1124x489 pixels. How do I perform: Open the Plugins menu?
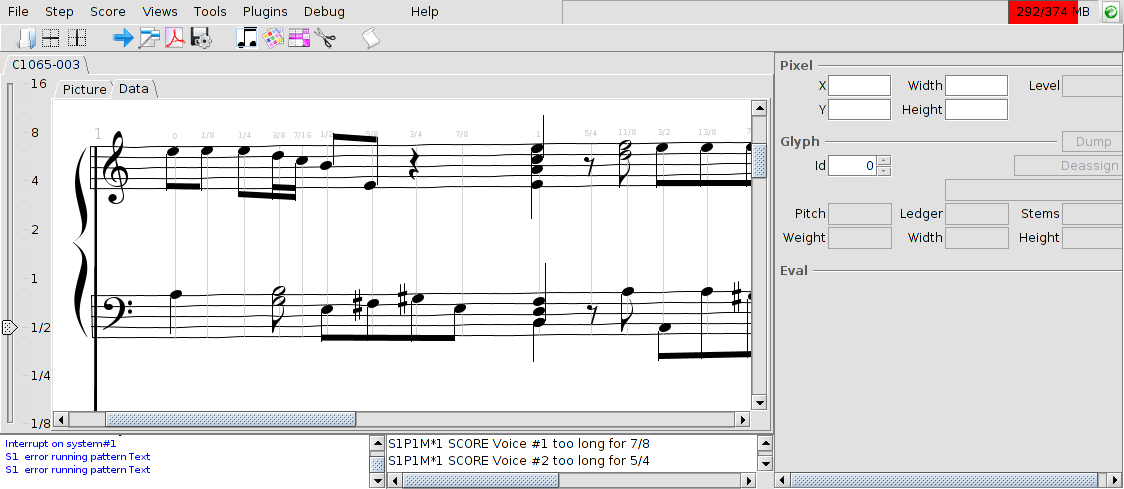[x=265, y=11]
